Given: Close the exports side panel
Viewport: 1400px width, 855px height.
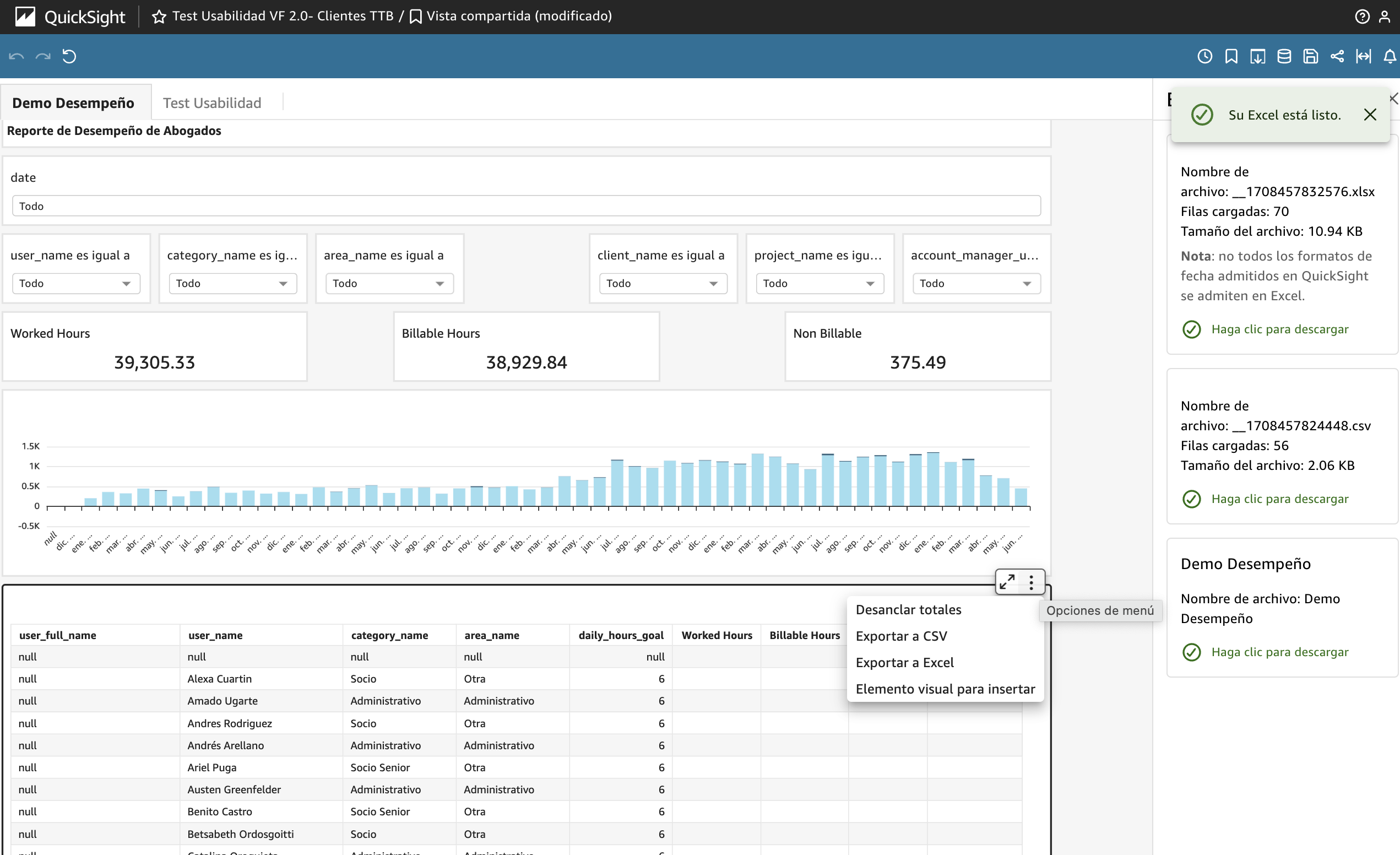Looking at the screenshot, I should [1394, 99].
